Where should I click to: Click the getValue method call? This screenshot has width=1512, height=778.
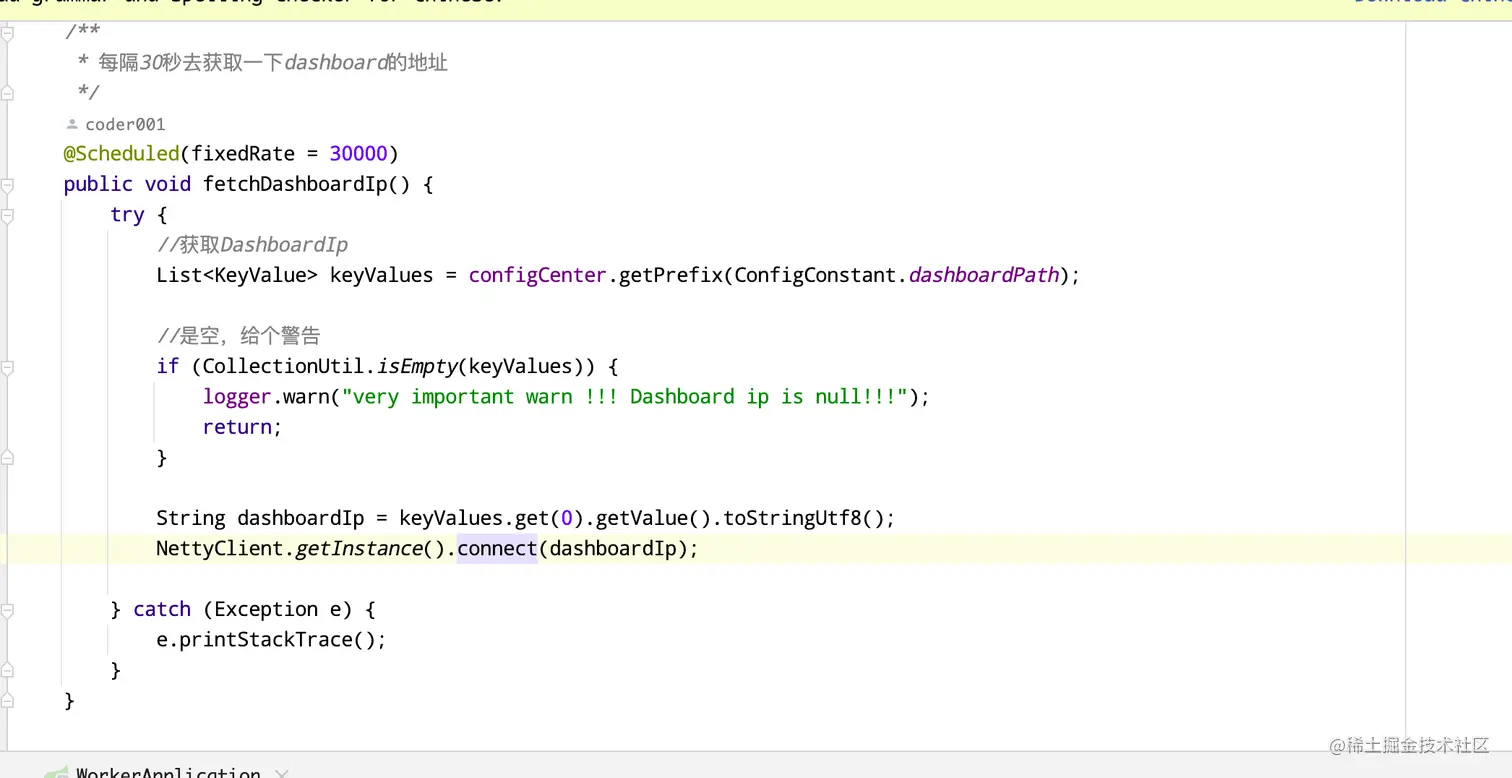click(x=642, y=518)
